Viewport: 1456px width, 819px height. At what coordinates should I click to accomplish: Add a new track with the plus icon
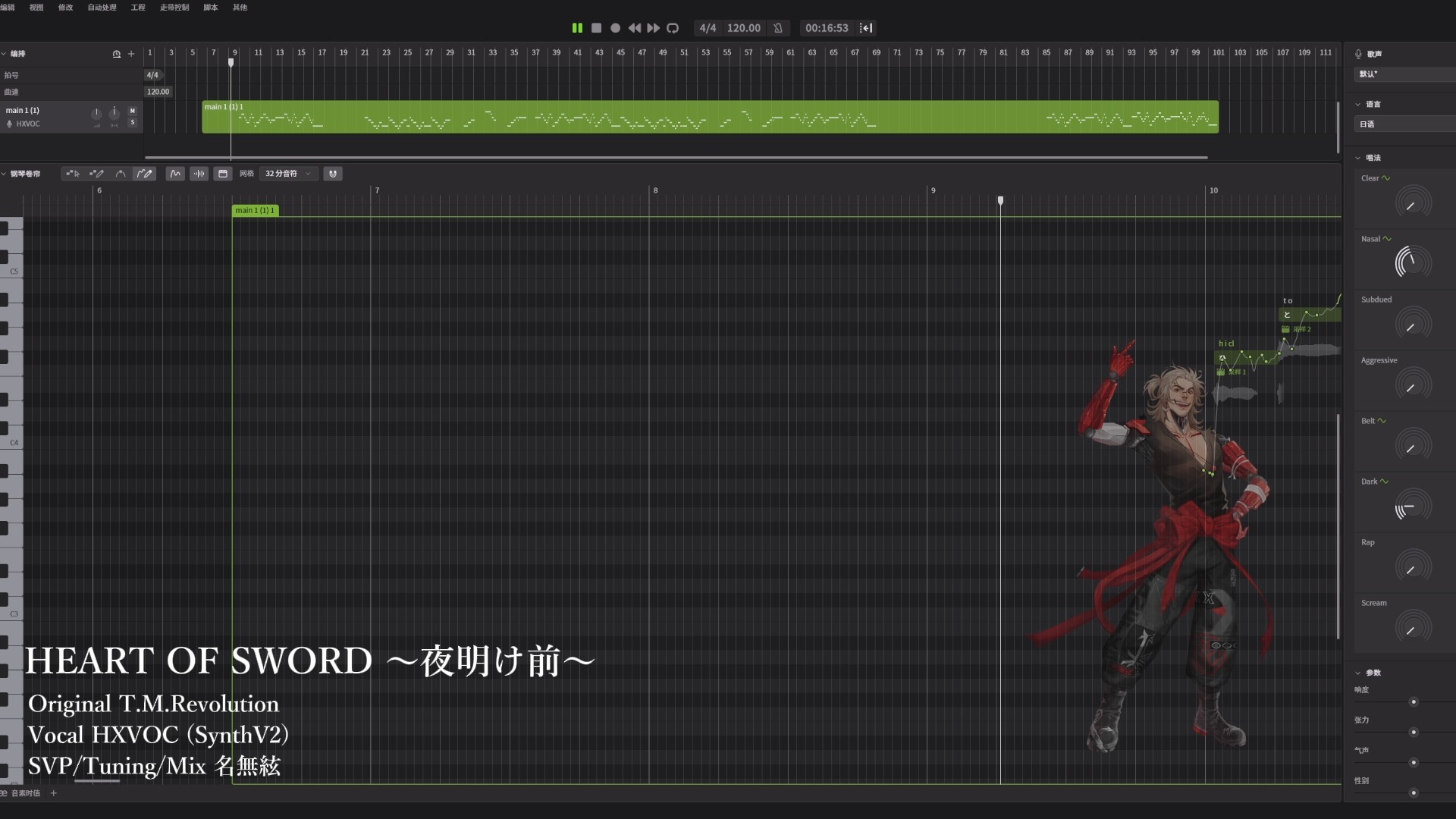(131, 54)
